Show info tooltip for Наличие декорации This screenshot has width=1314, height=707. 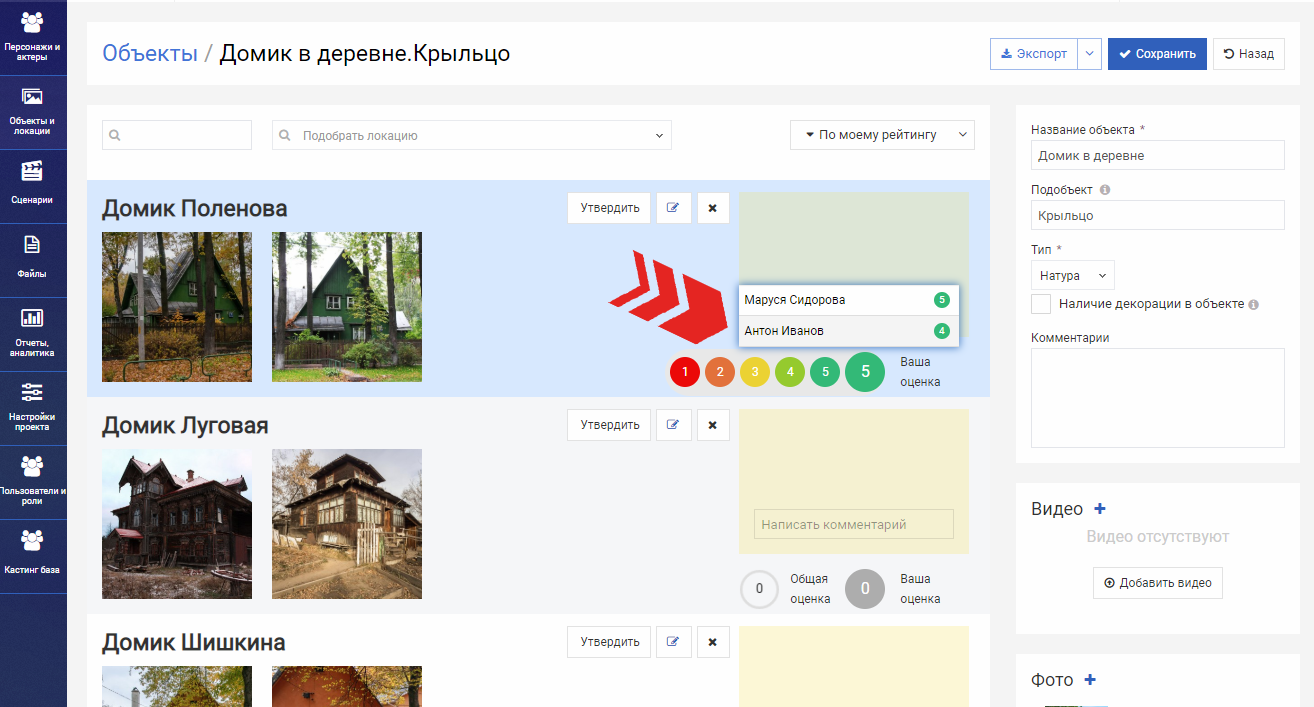click(1253, 304)
